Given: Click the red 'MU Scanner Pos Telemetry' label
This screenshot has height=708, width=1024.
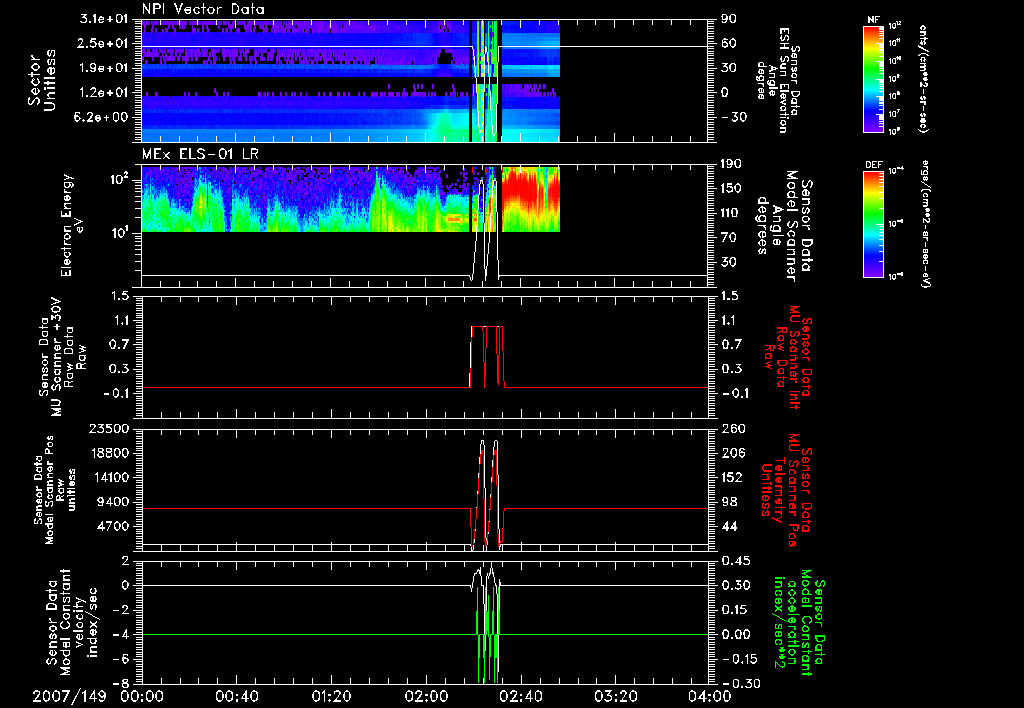Looking at the screenshot, I should (x=786, y=490).
